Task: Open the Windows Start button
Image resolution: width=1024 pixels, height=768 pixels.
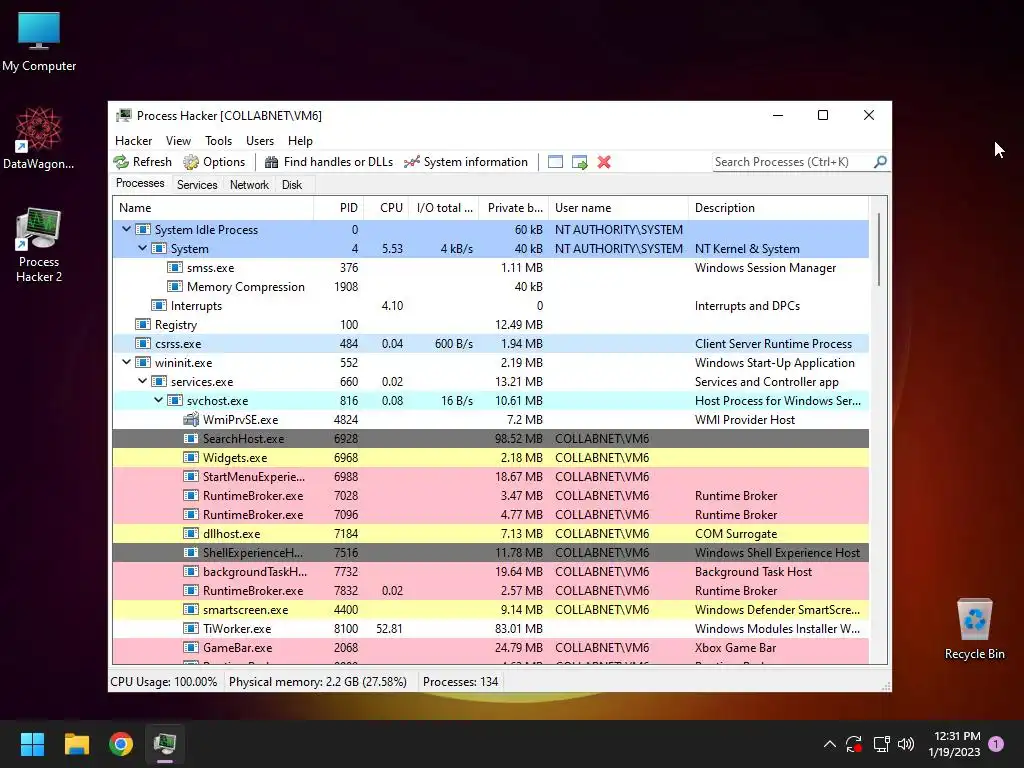Action: point(32,744)
